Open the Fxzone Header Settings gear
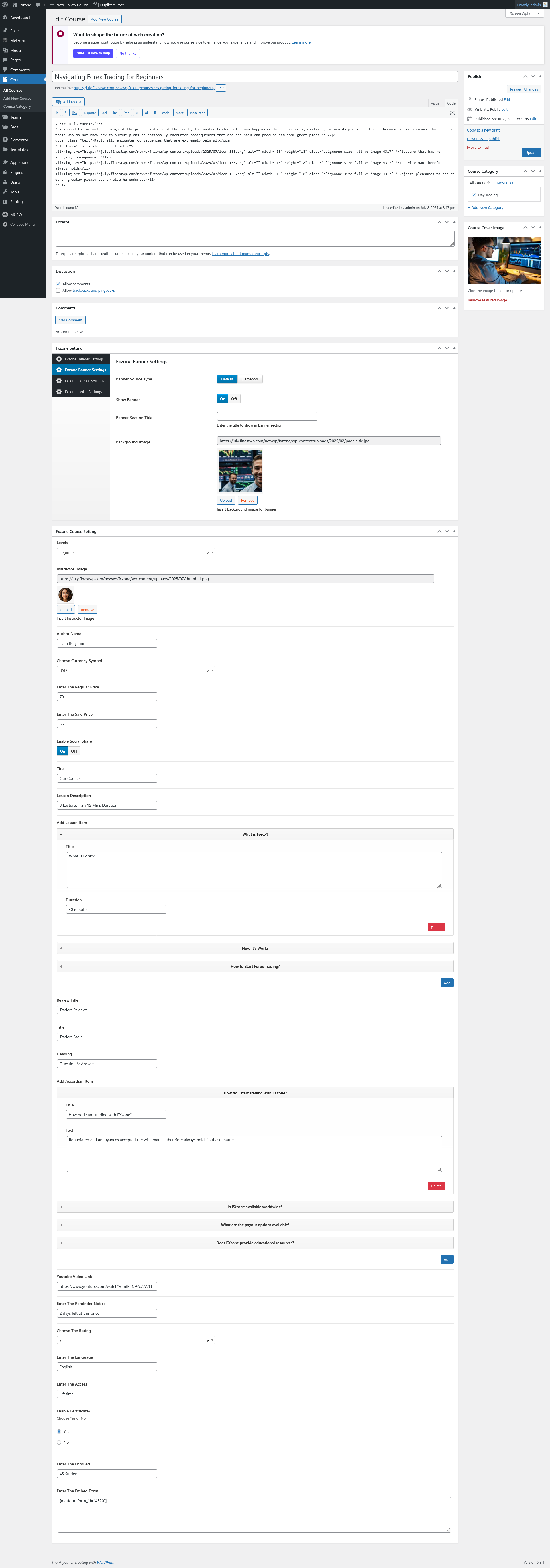550x1568 pixels. [59, 359]
